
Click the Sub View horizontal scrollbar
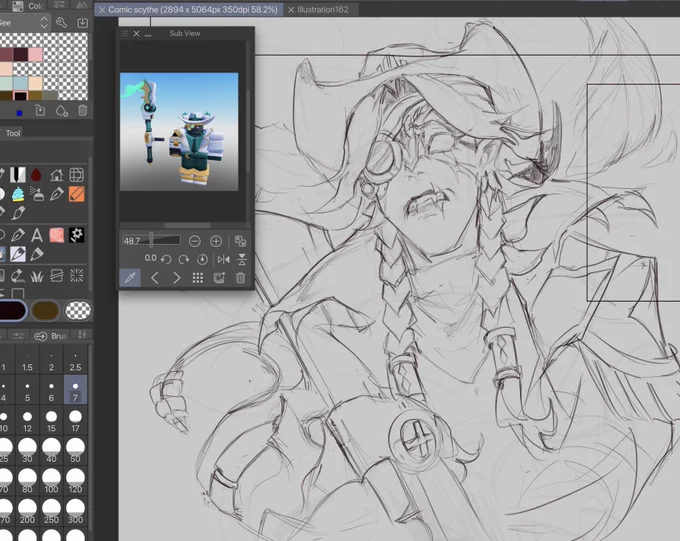187,226
